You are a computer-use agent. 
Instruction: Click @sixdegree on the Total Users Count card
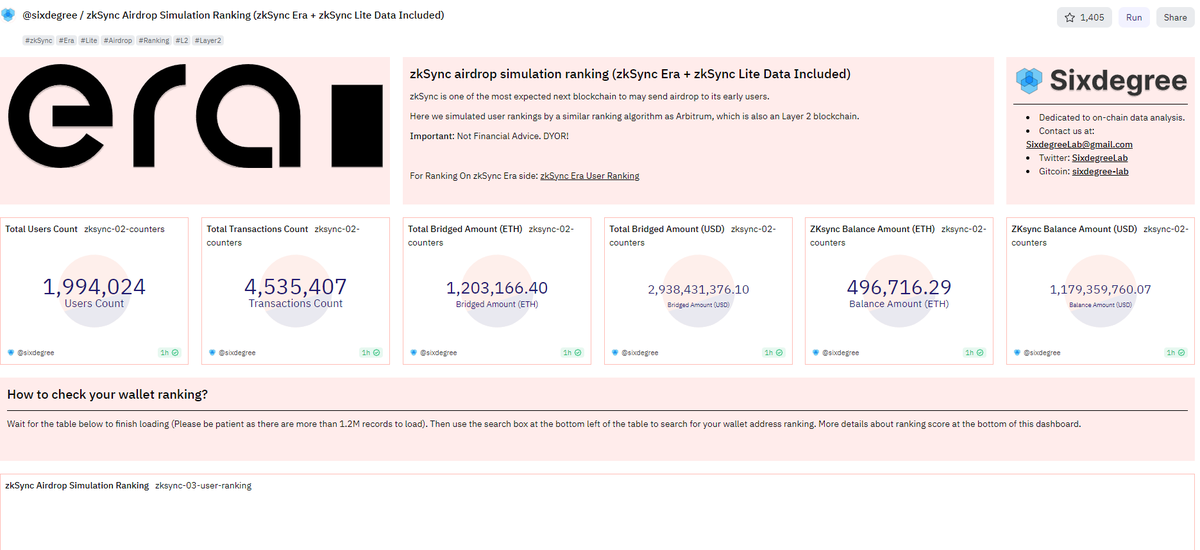point(35,353)
